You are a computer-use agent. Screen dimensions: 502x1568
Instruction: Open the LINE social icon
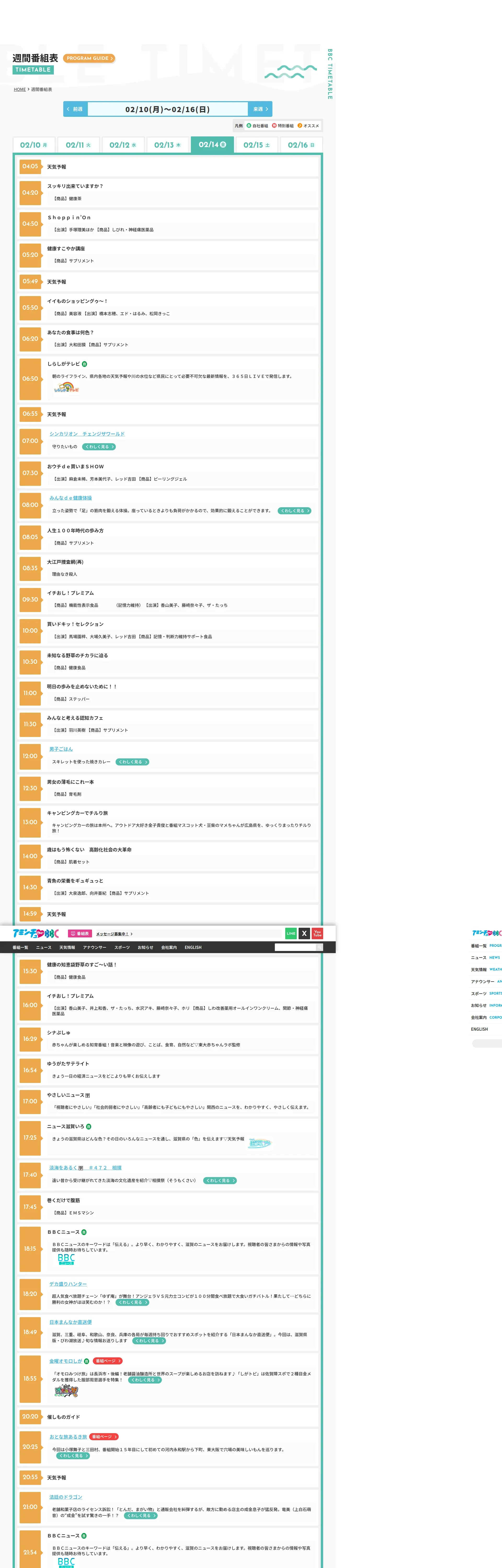(x=290, y=933)
